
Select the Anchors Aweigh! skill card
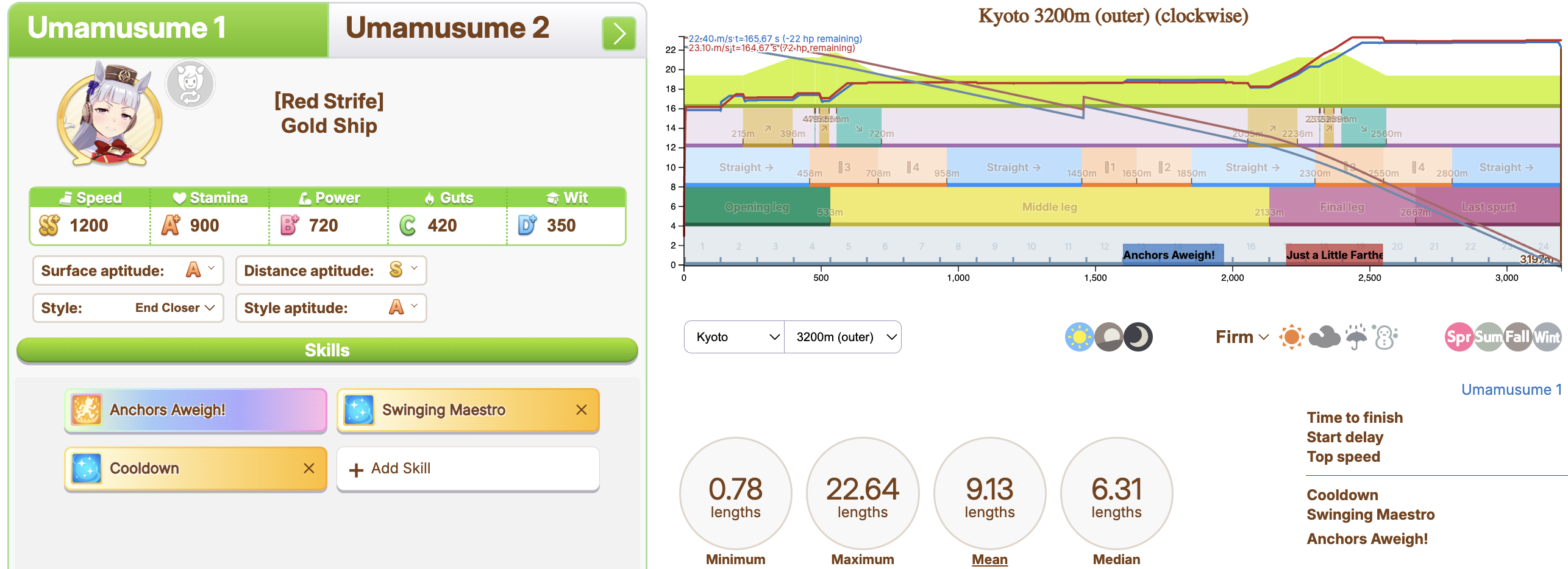point(196,410)
